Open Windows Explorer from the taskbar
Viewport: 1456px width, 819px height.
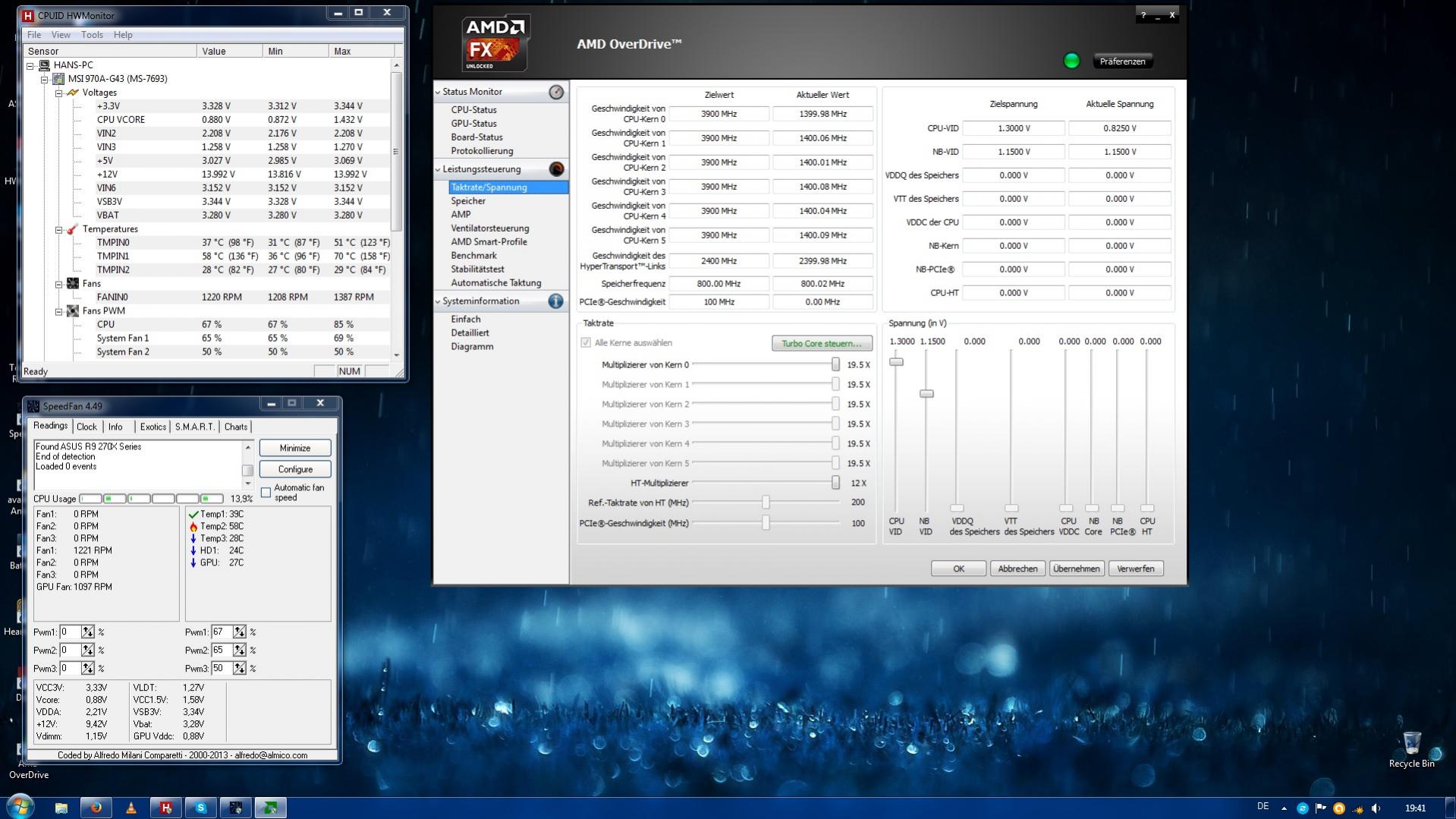coord(61,808)
